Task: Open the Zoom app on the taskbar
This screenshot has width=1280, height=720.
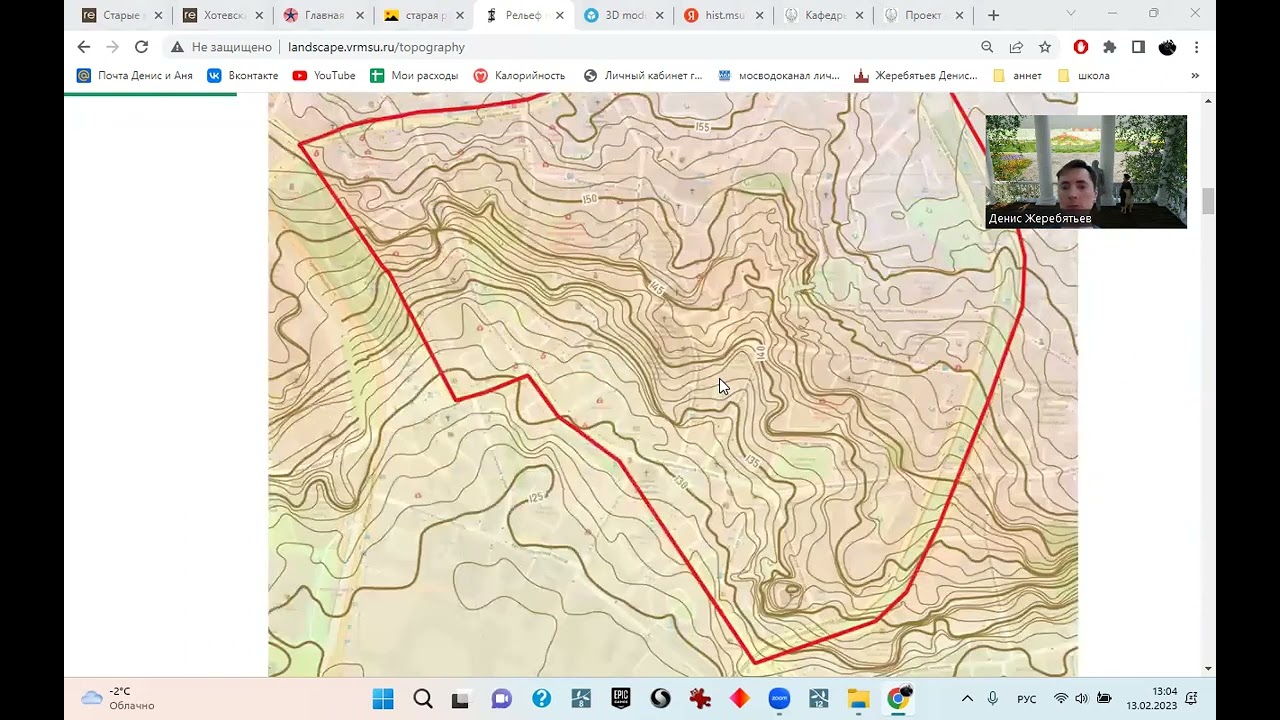Action: (x=779, y=699)
